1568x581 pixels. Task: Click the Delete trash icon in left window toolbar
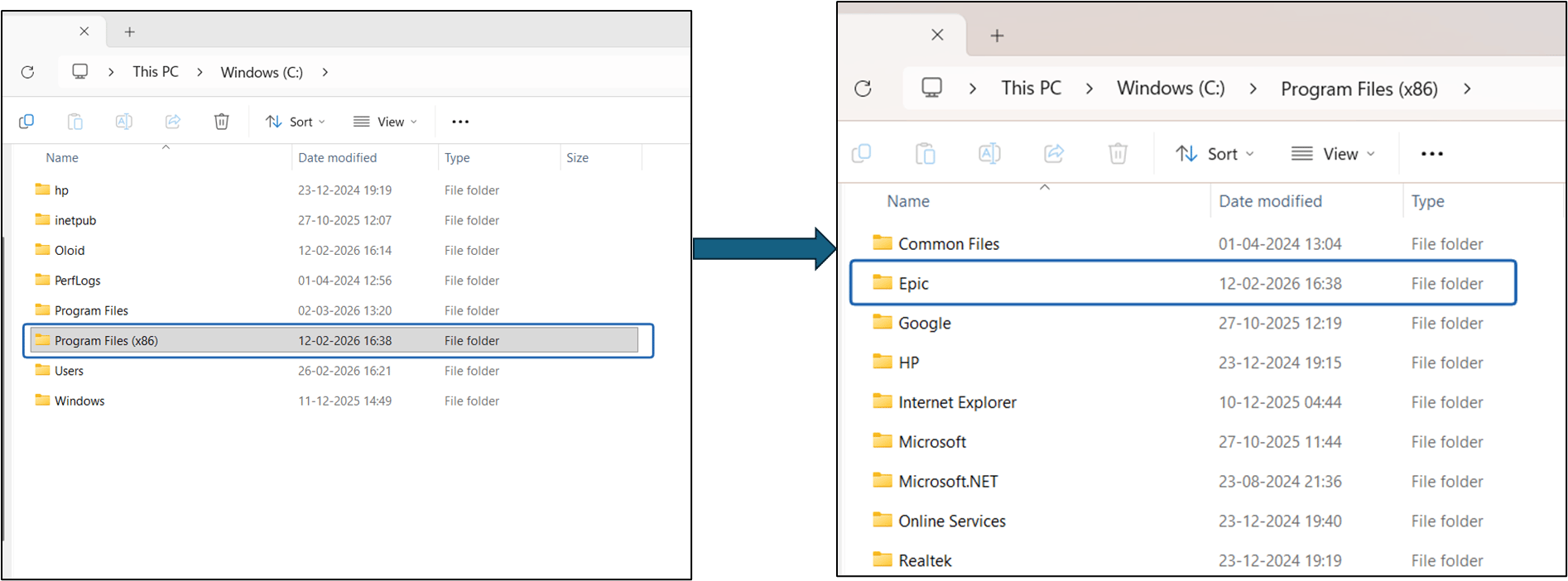221,122
